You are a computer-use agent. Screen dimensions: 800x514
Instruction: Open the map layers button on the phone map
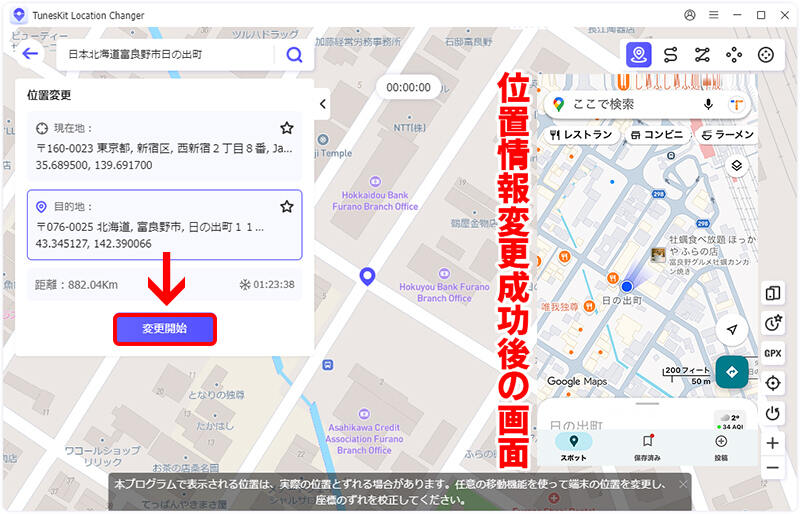736,166
